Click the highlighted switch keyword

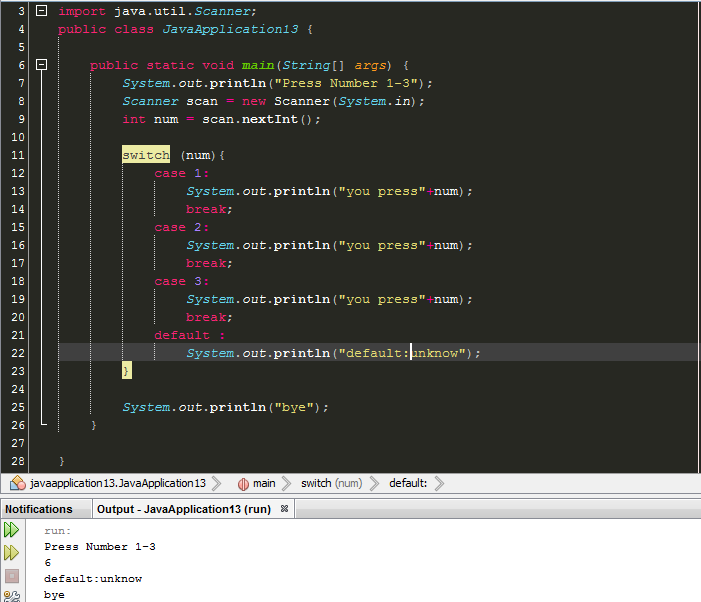pyautogui.click(x=146, y=155)
